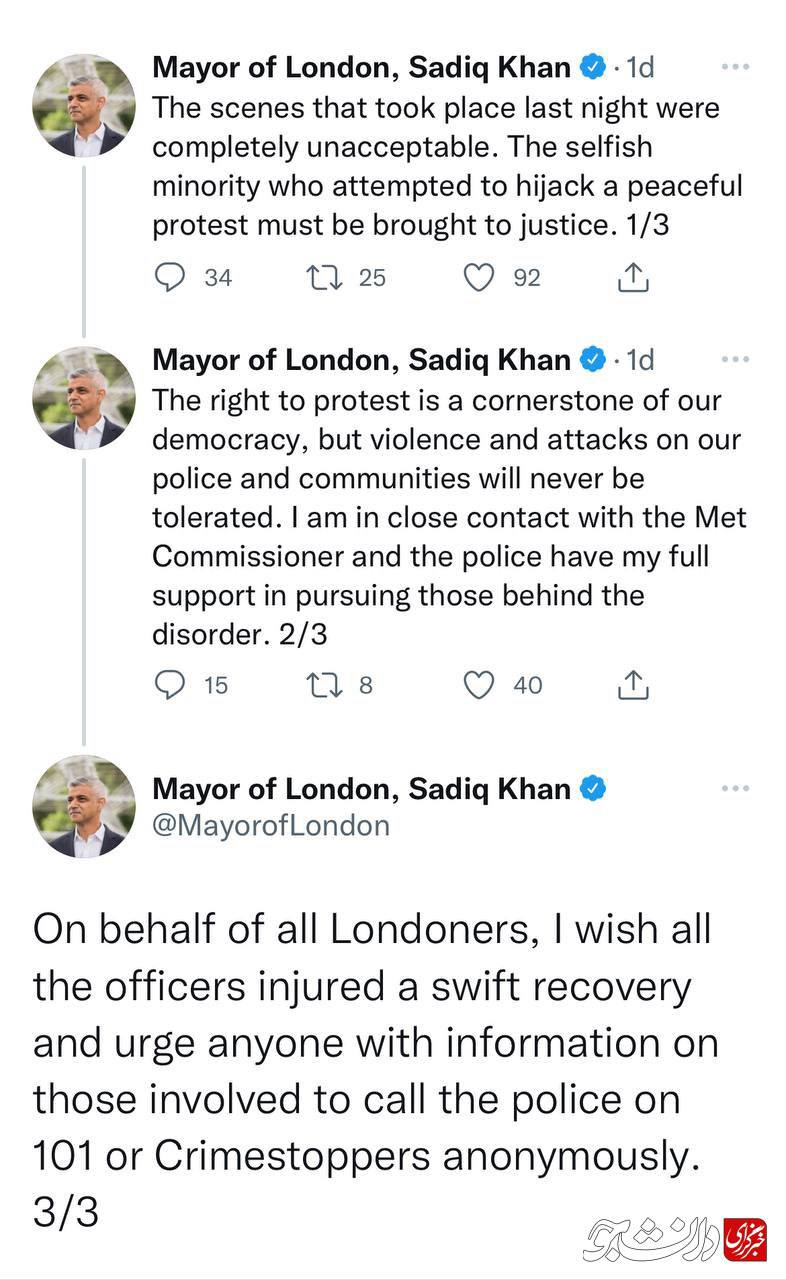The height and width of the screenshot is (1280, 786).
Task: Open author name on the second tweet
Action: point(361,360)
